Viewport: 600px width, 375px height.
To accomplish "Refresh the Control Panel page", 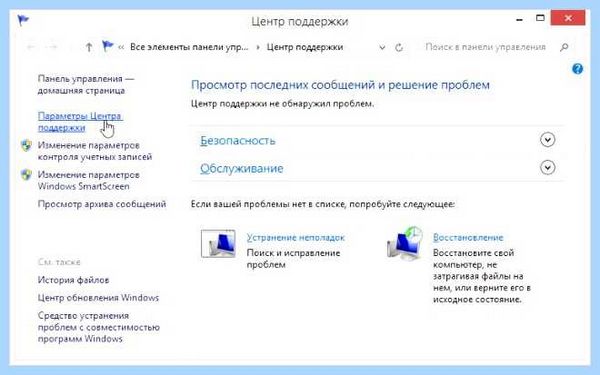I will pos(399,47).
